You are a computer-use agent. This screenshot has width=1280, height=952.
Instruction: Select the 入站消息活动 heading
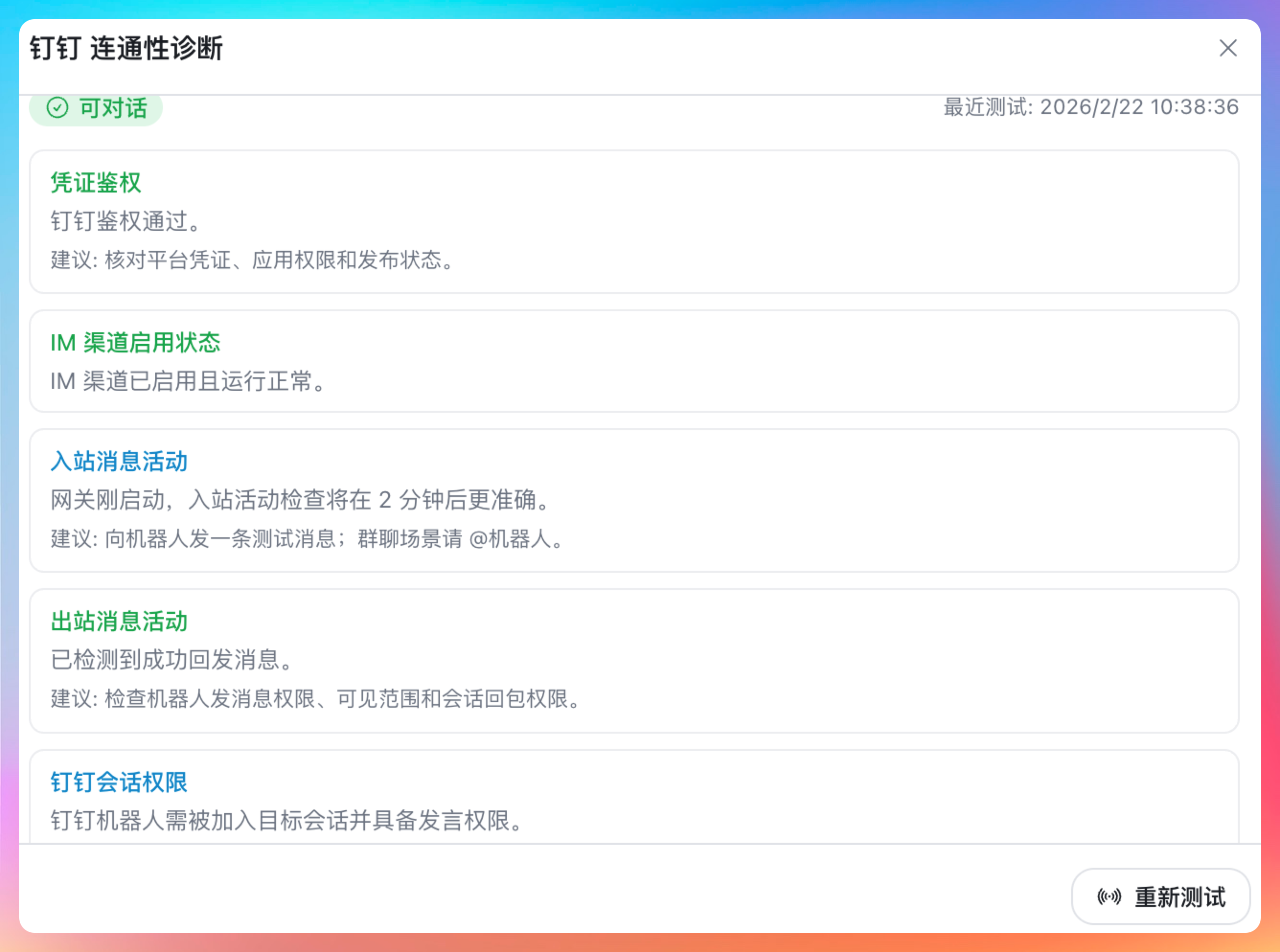[119, 462]
